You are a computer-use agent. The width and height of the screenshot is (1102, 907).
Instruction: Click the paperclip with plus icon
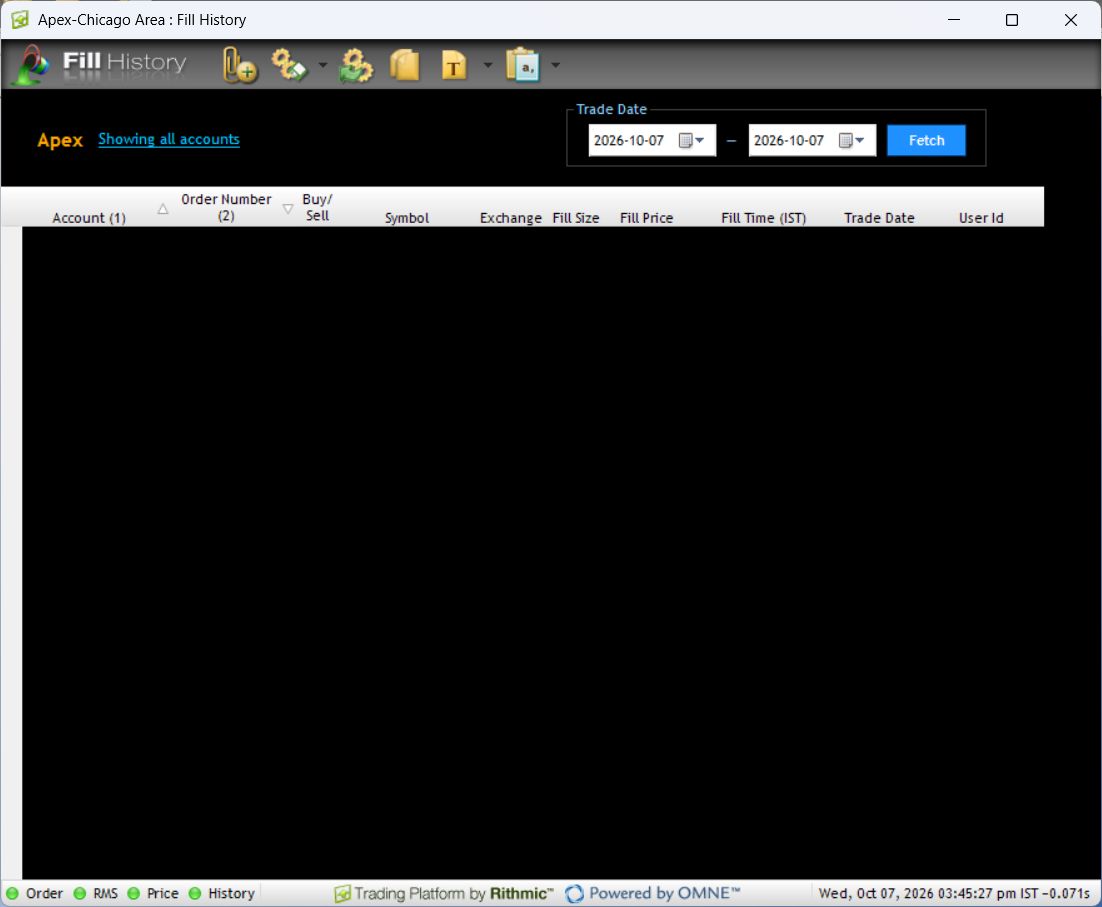pyautogui.click(x=239, y=65)
